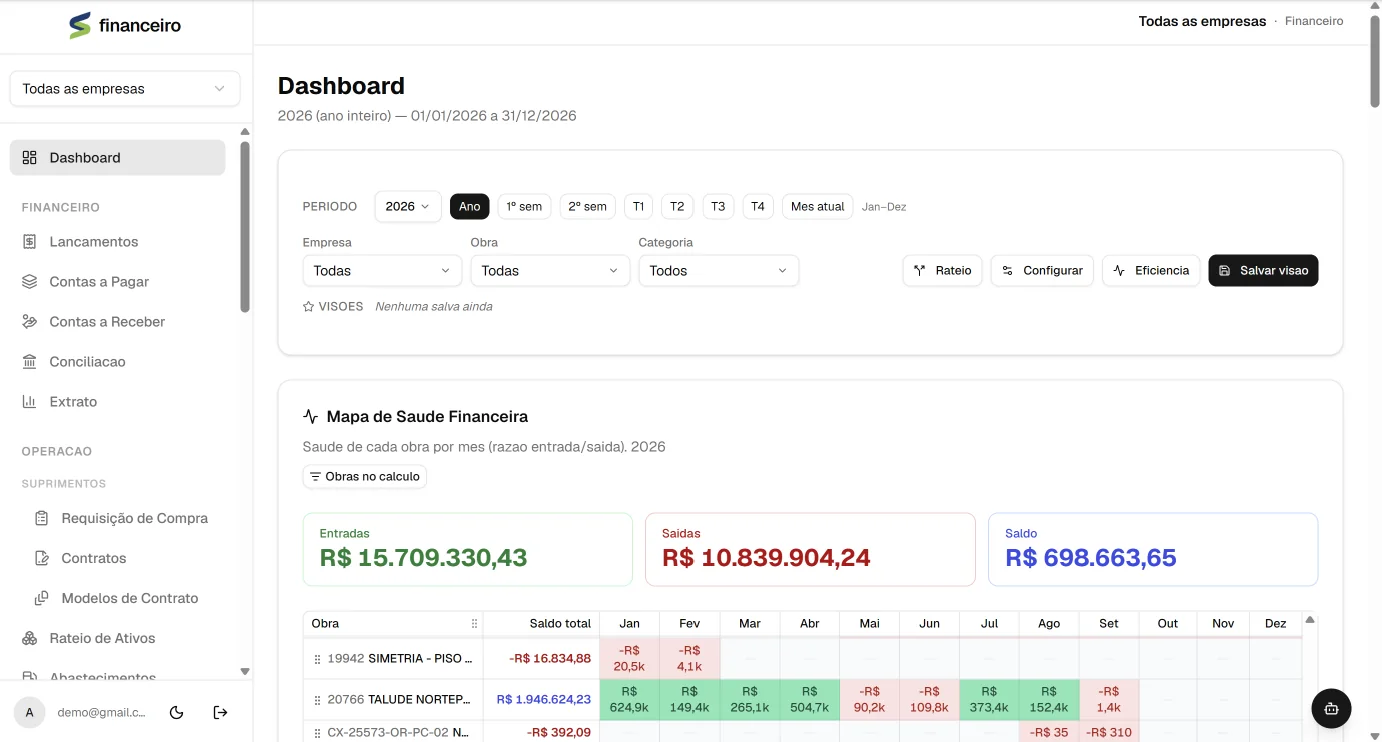Image resolution: width=1382 pixels, height=742 pixels.
Task: Click the Contratos document-edit icon
Action: tap(42, 558)
